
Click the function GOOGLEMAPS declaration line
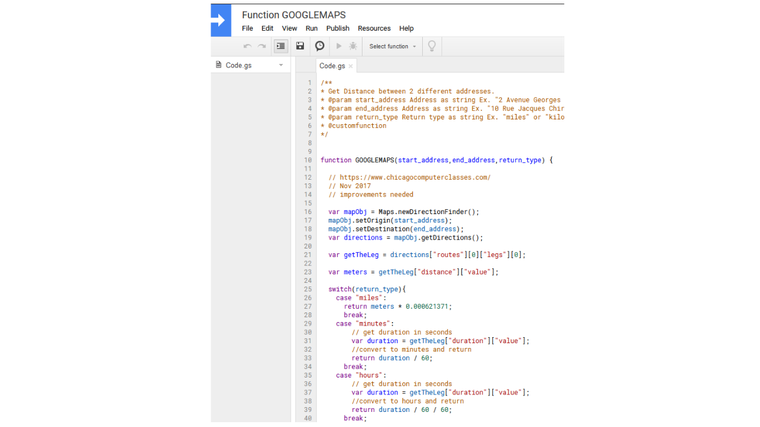tap(436, 160)
